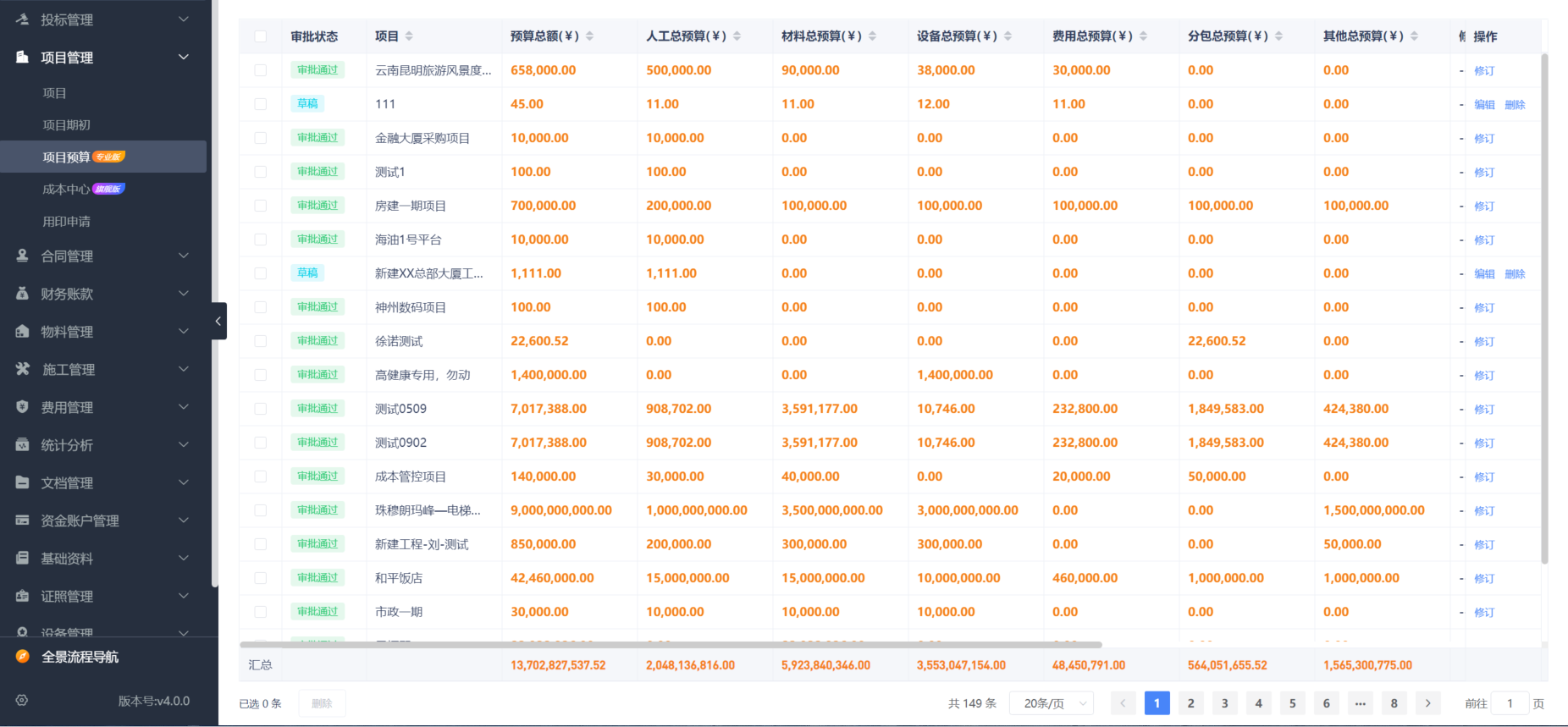
Task: Select the checkbox for 金融大厦采购项目 row
Action: click(261, 138)
